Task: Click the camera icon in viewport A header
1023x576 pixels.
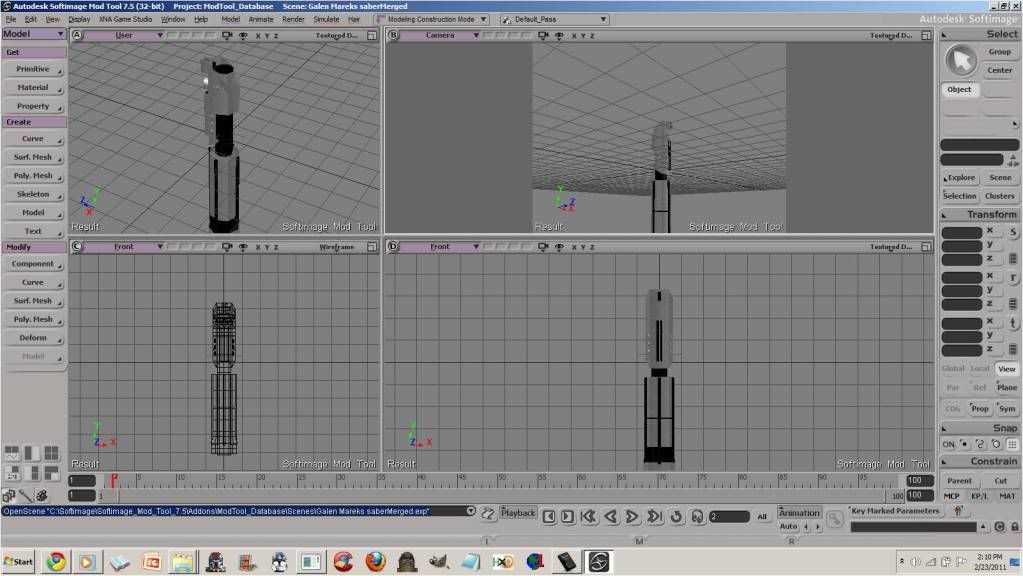Action: pos(227,35)
